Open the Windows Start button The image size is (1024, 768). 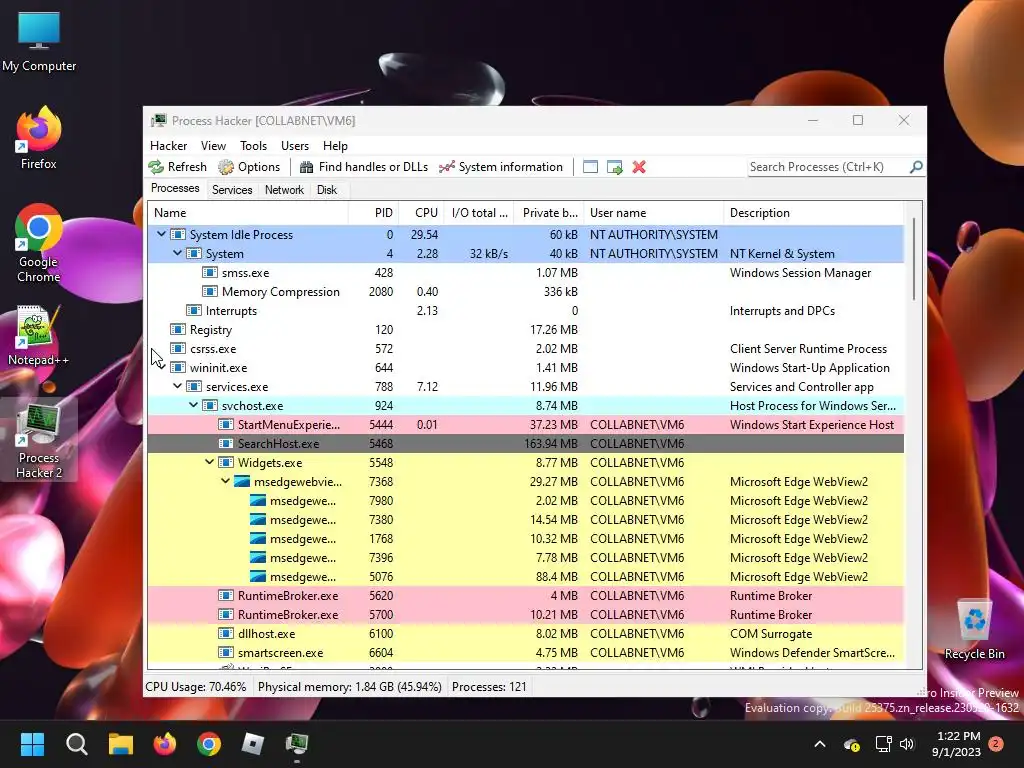[32, 744]
